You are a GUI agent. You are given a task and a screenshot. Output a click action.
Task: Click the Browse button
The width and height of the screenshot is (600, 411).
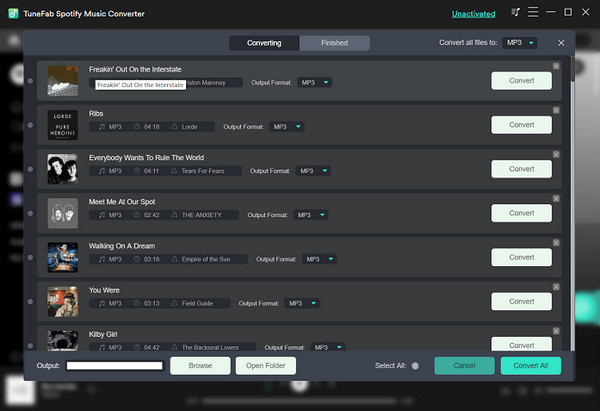200,366
